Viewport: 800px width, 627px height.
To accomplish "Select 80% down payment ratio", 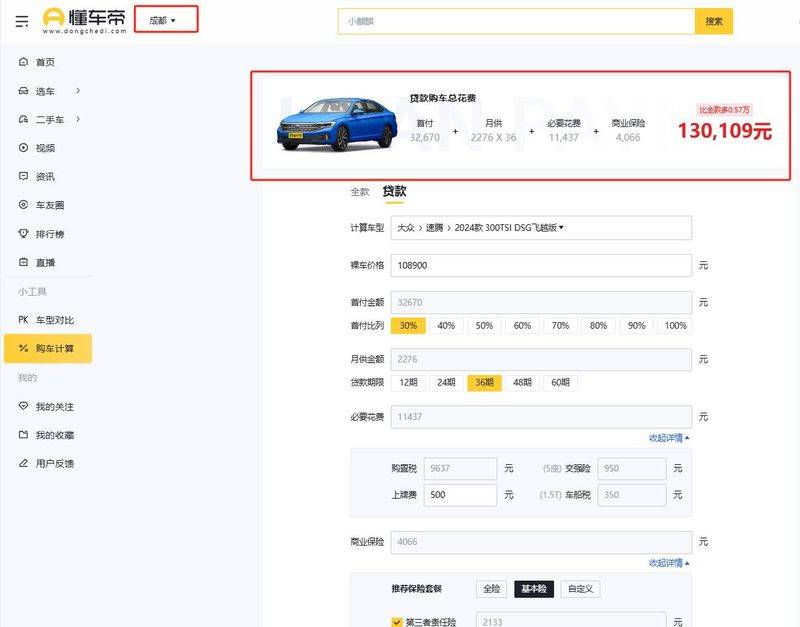I will click(598, 325).
